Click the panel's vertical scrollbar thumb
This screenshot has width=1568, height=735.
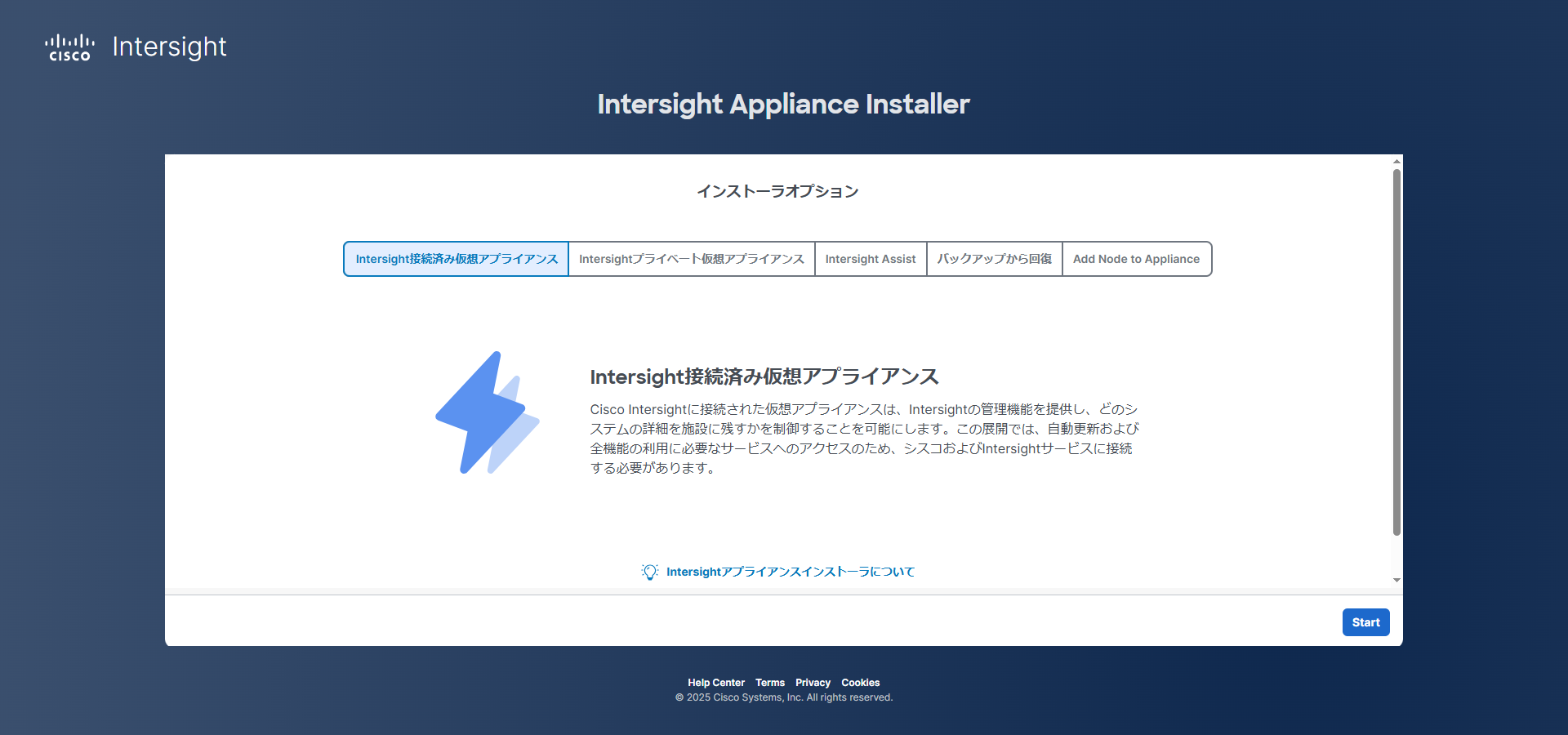[1396, 351]
